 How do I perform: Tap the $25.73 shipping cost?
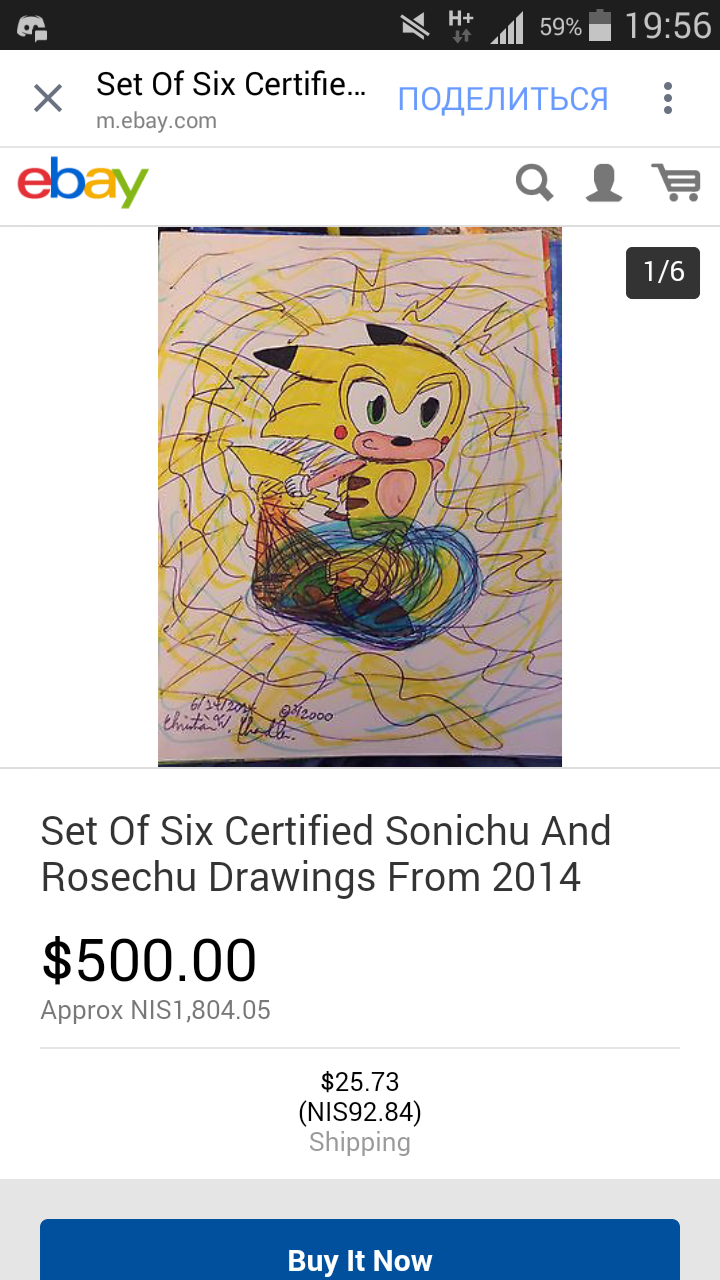coord(360,1082)
